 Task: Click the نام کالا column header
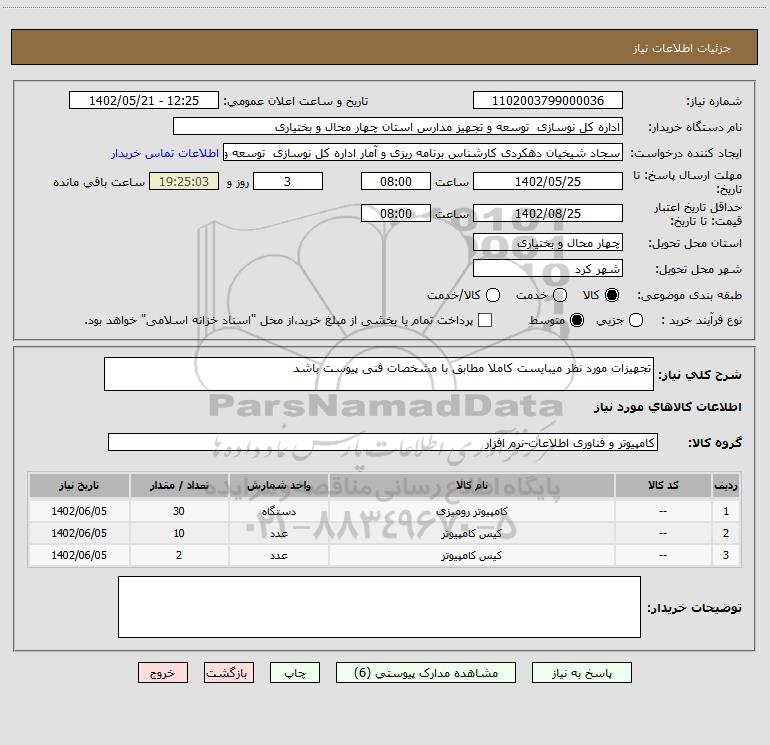click(x=471, y=485)
